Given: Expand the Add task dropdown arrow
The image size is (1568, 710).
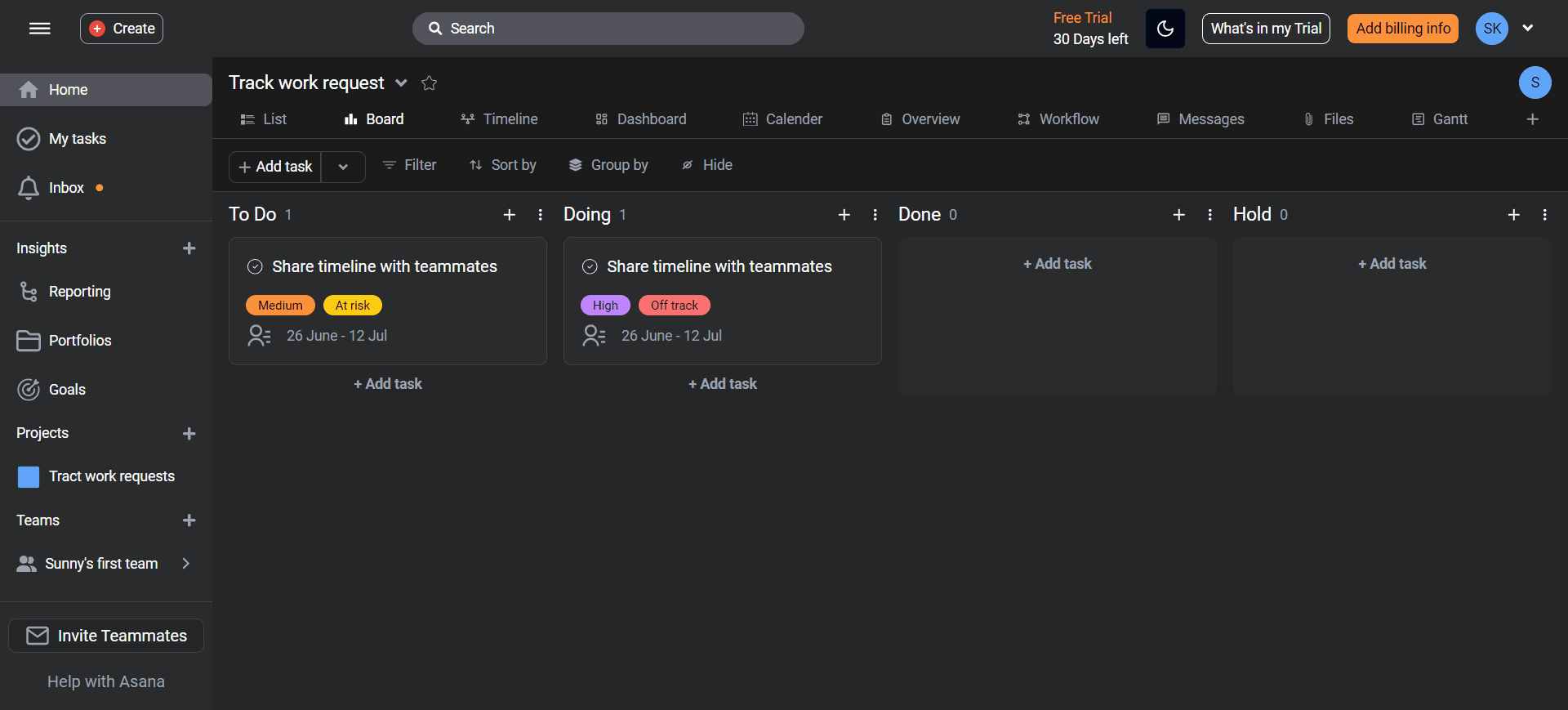Looking at the screenshot, I should pos(343,167).
